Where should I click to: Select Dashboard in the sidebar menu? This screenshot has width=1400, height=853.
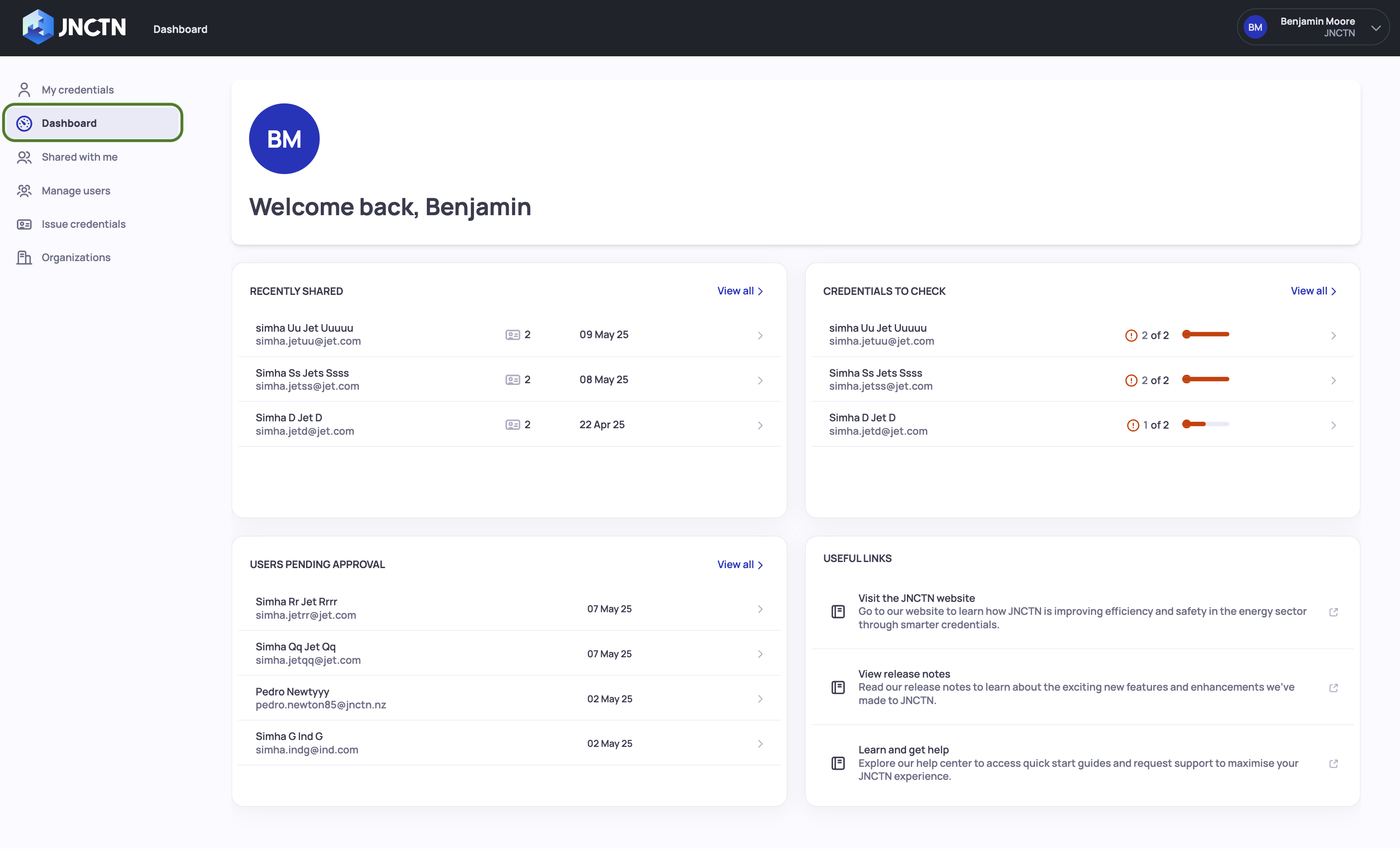point(69,123)
